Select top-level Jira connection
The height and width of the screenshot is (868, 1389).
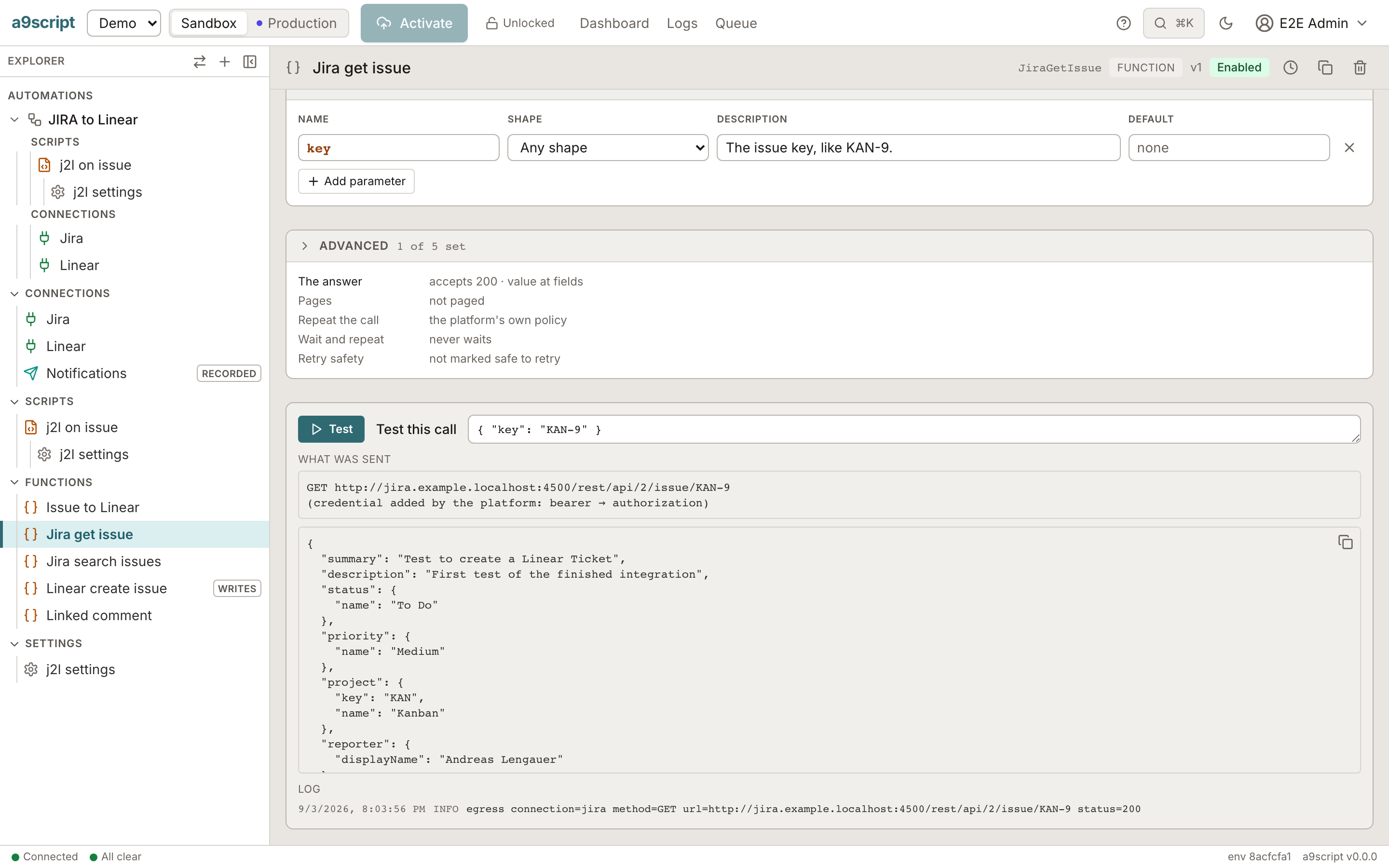pos(57,319)
